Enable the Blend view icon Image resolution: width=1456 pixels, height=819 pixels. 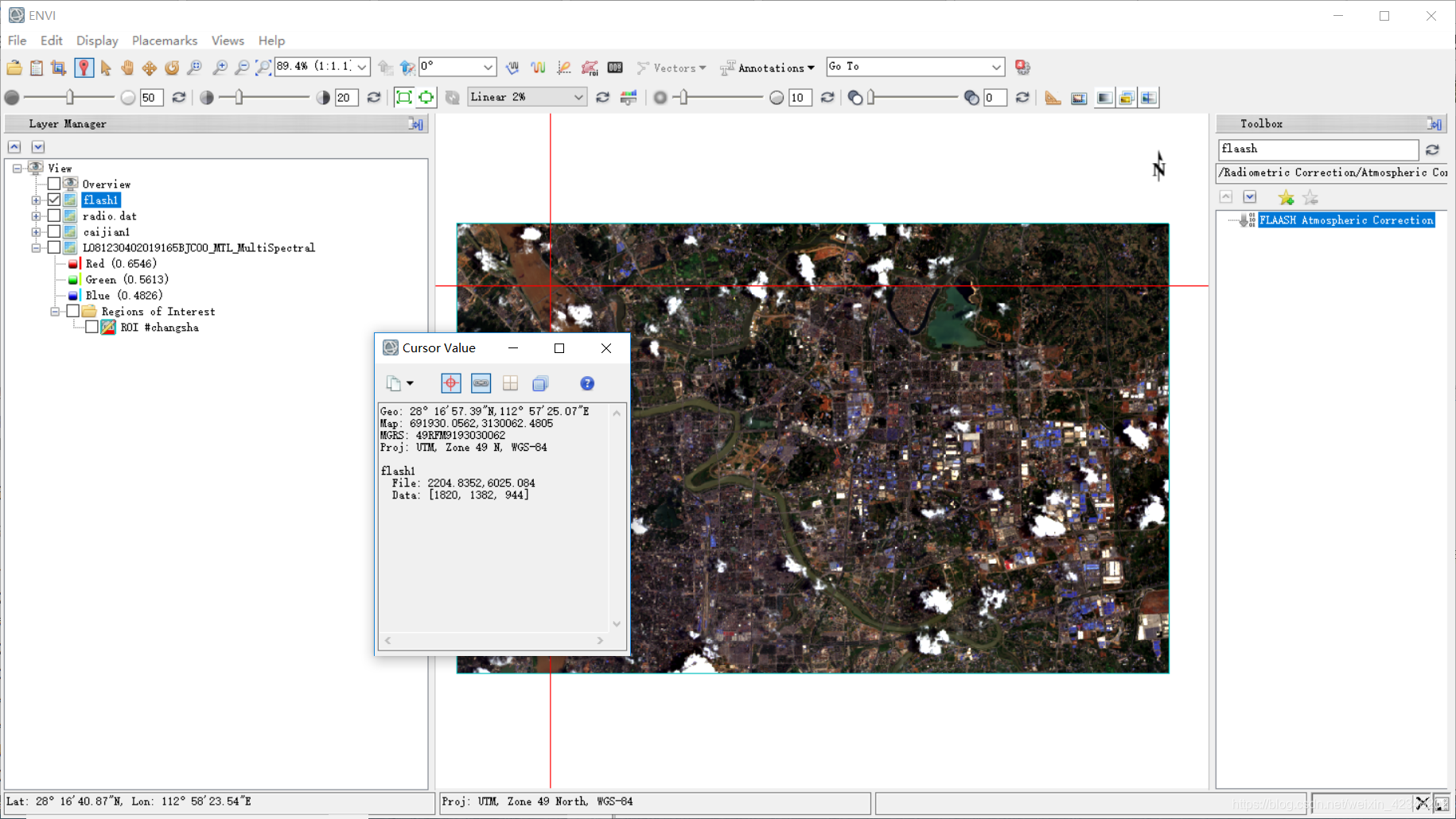point(1104,98)
